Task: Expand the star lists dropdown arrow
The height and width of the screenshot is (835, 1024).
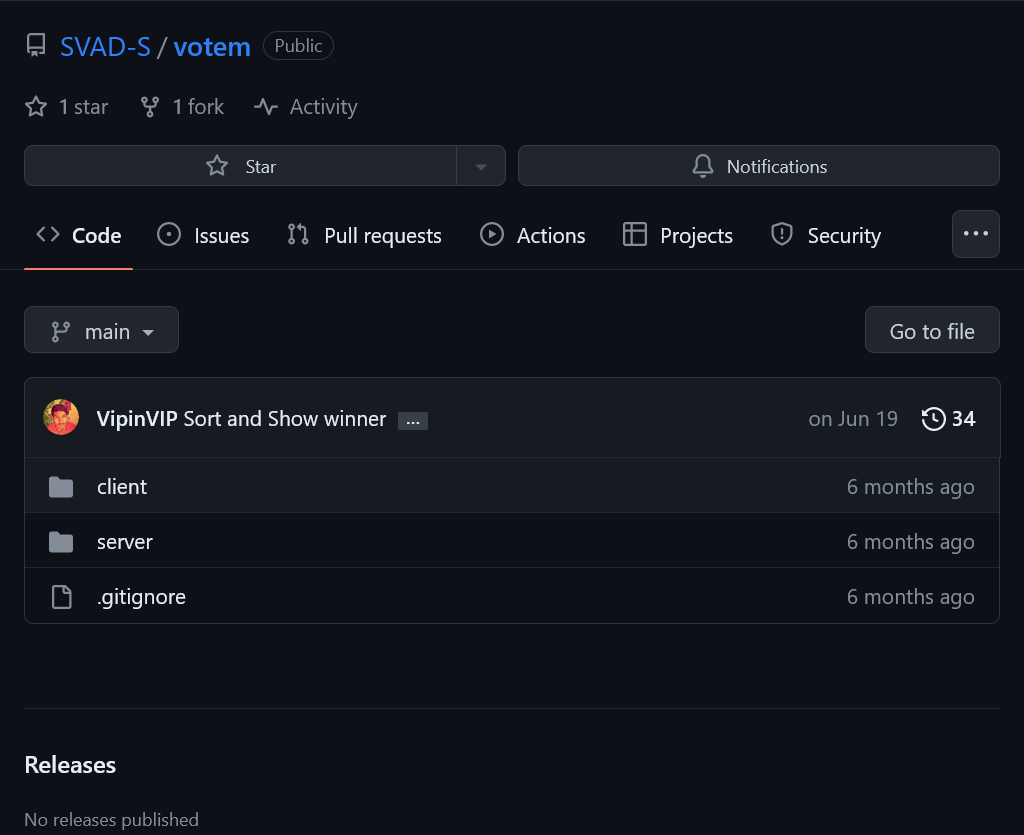Action: tap(481, 166)
